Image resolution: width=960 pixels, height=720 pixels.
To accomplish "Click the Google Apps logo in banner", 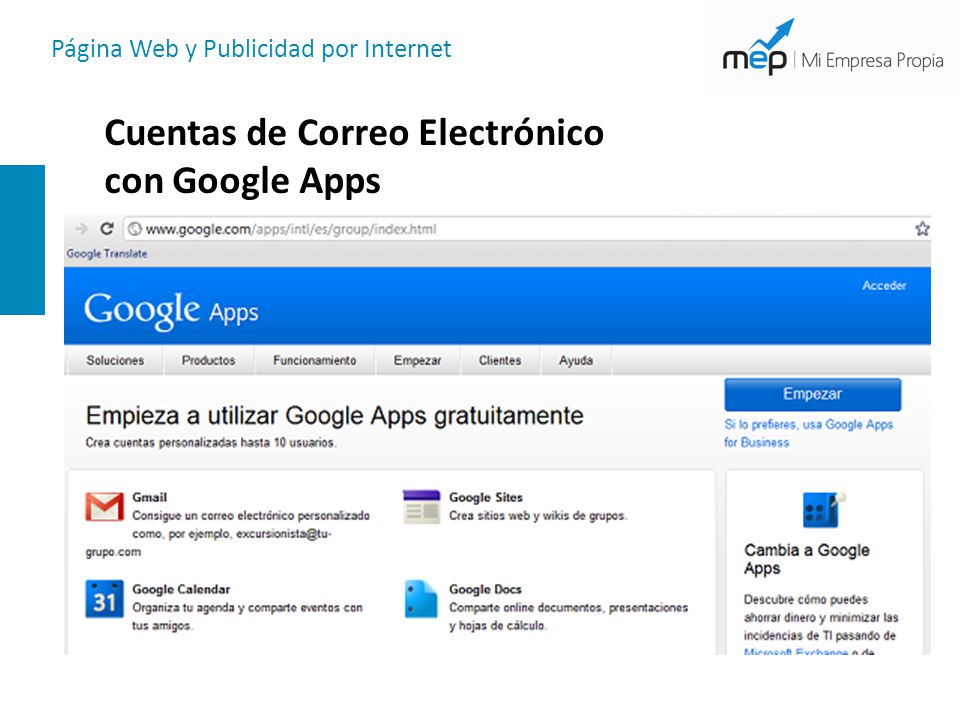I will [171, 310].
